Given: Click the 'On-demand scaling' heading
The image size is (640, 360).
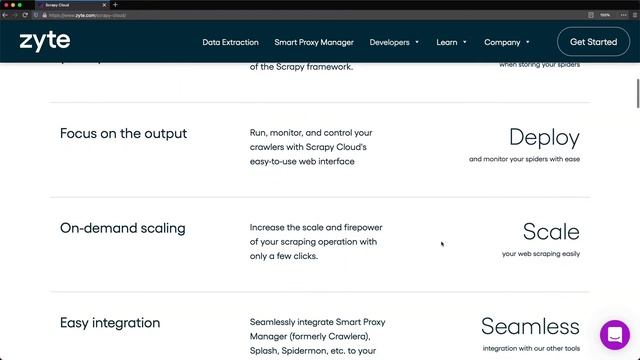Looking at the screenshot, I should pos(122,228).
